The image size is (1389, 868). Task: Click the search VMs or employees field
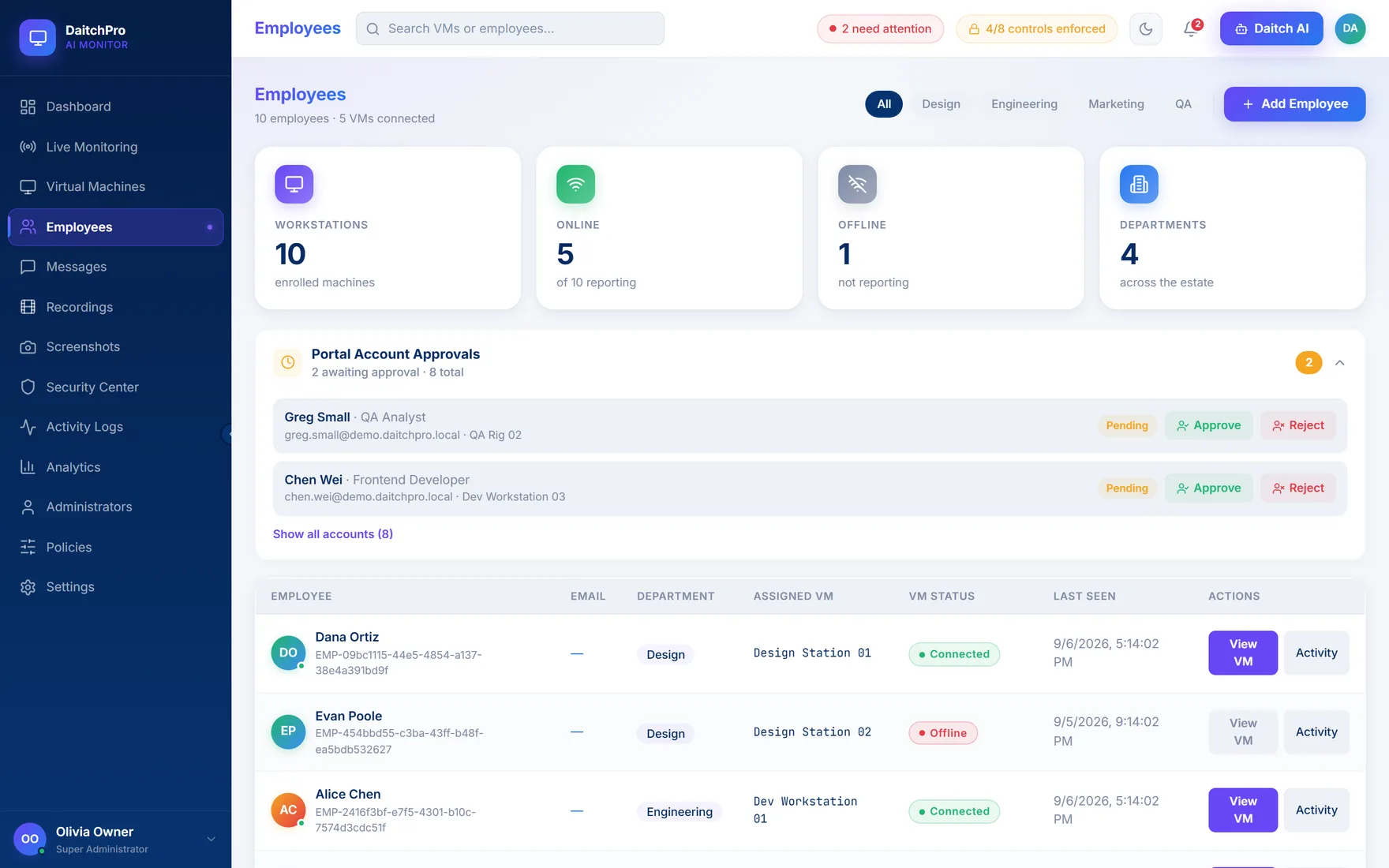point(510,28)
